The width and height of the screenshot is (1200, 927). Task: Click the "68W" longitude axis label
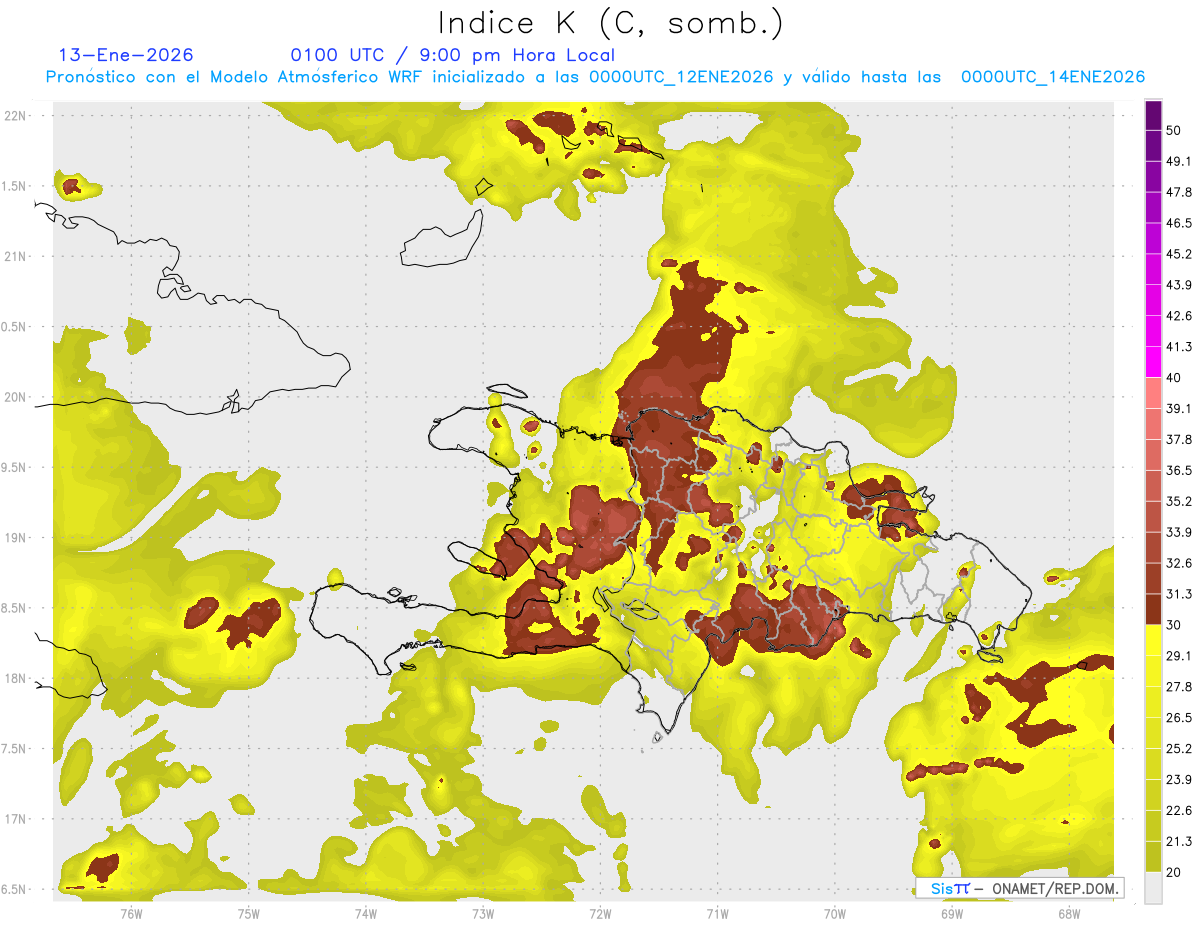pos(1069,913)
